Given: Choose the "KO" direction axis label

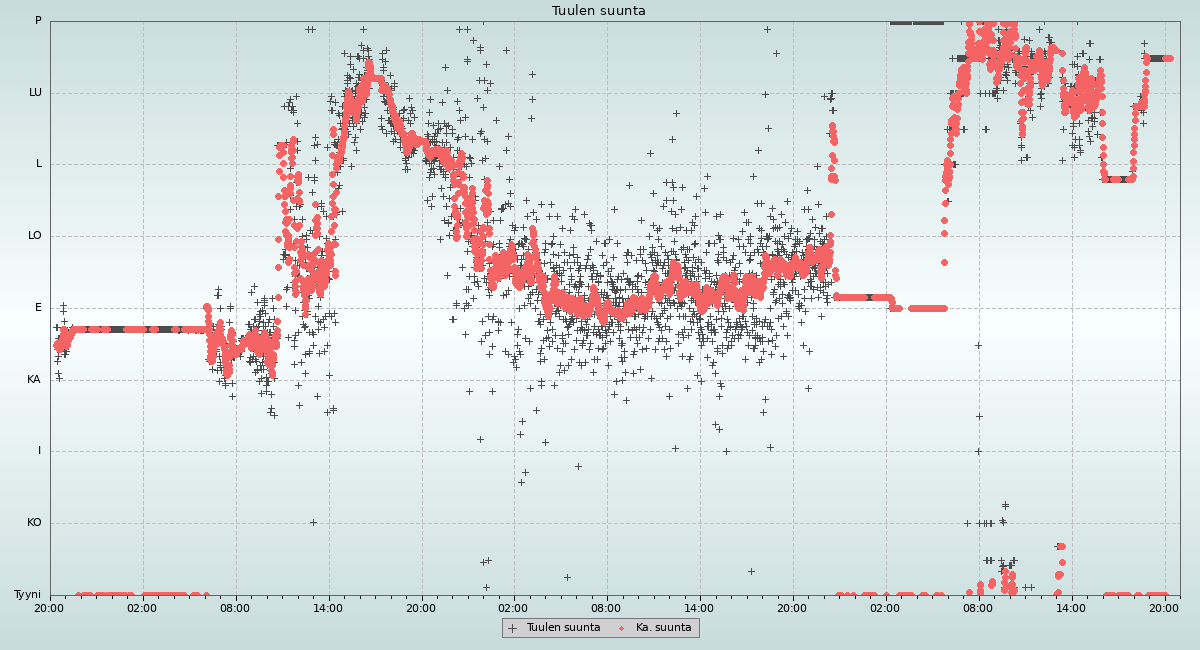Looking at the screenshot, I should 34,523.
